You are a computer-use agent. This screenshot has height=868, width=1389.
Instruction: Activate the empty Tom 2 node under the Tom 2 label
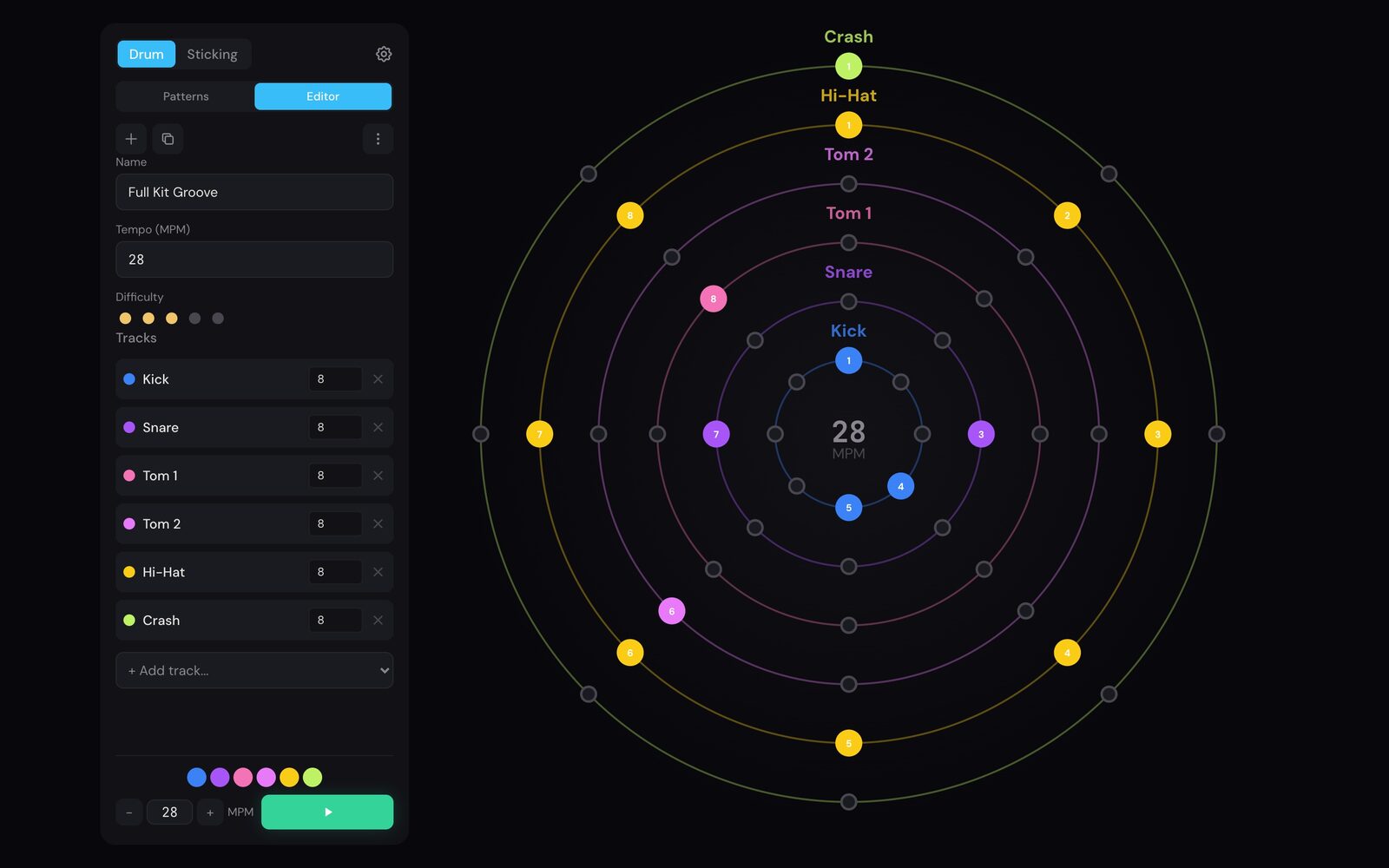click(848, 184)
